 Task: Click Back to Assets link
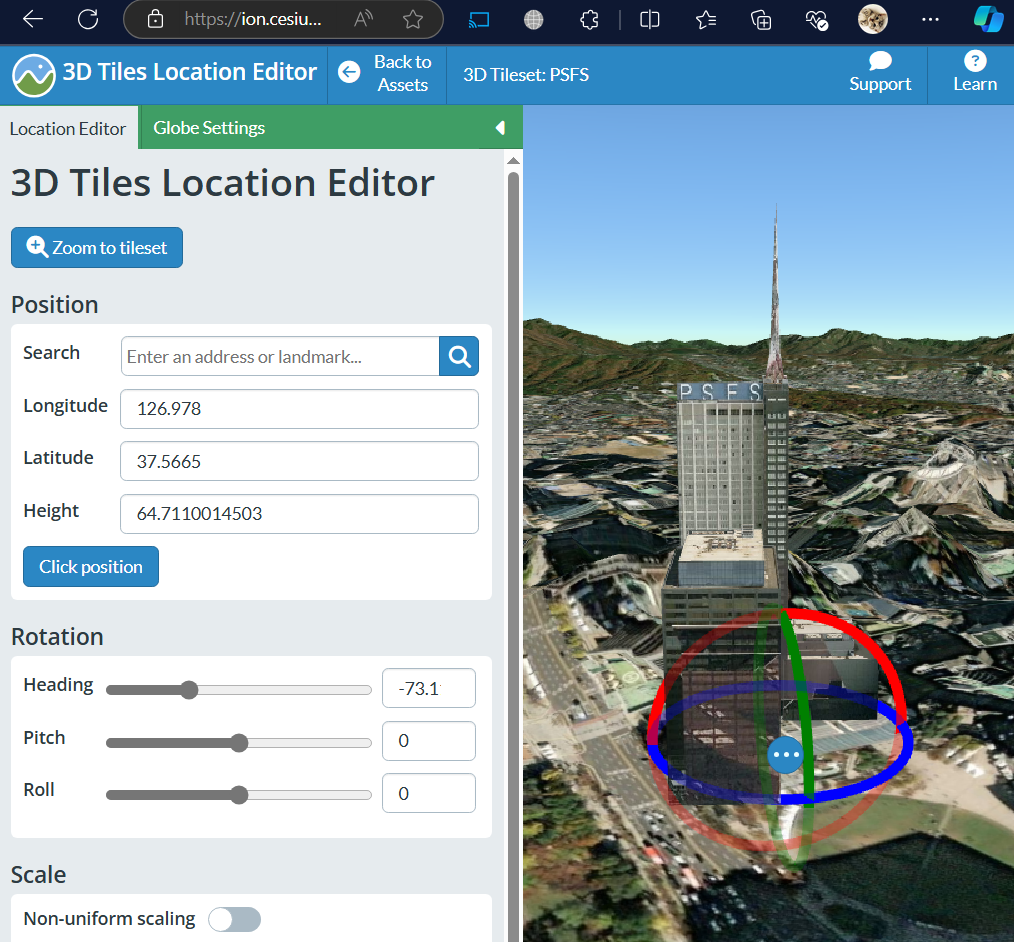(x=402, y=73)
